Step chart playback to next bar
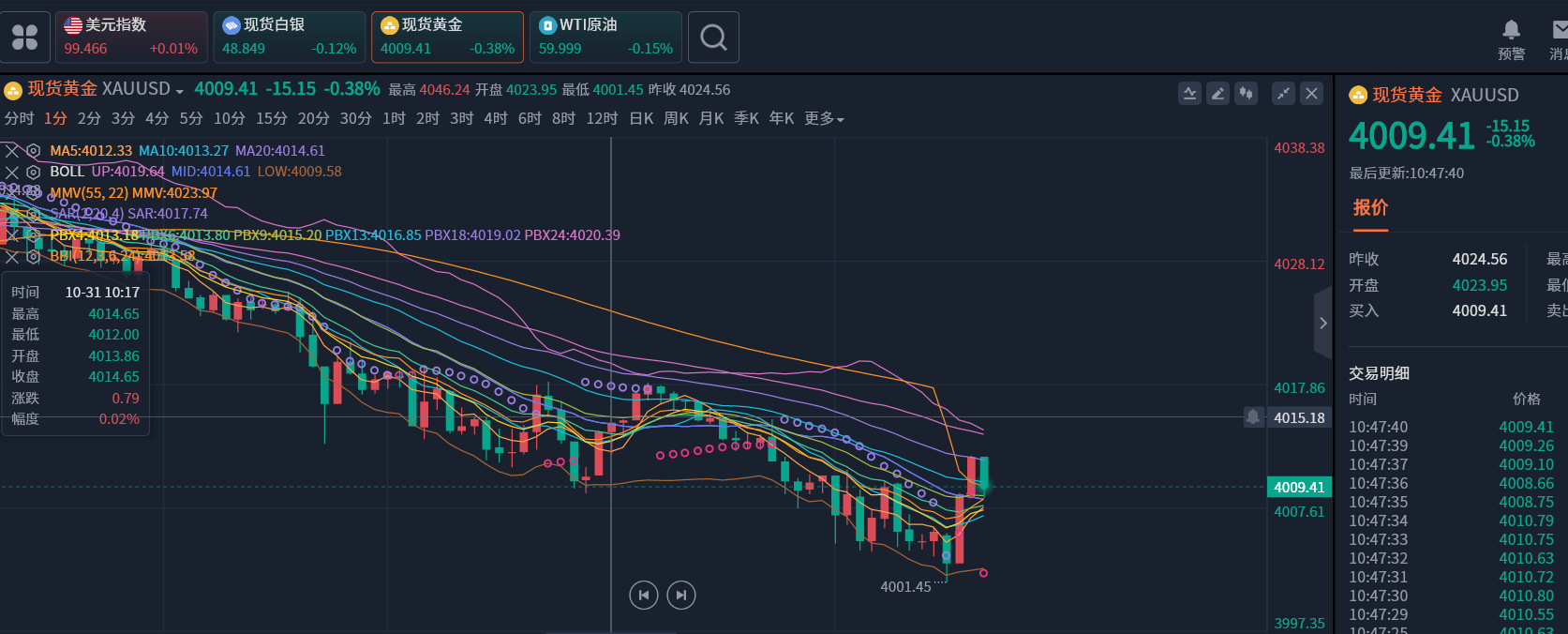Image resolution: width=1568 pixels, height=634 pixels. point(681,595)
